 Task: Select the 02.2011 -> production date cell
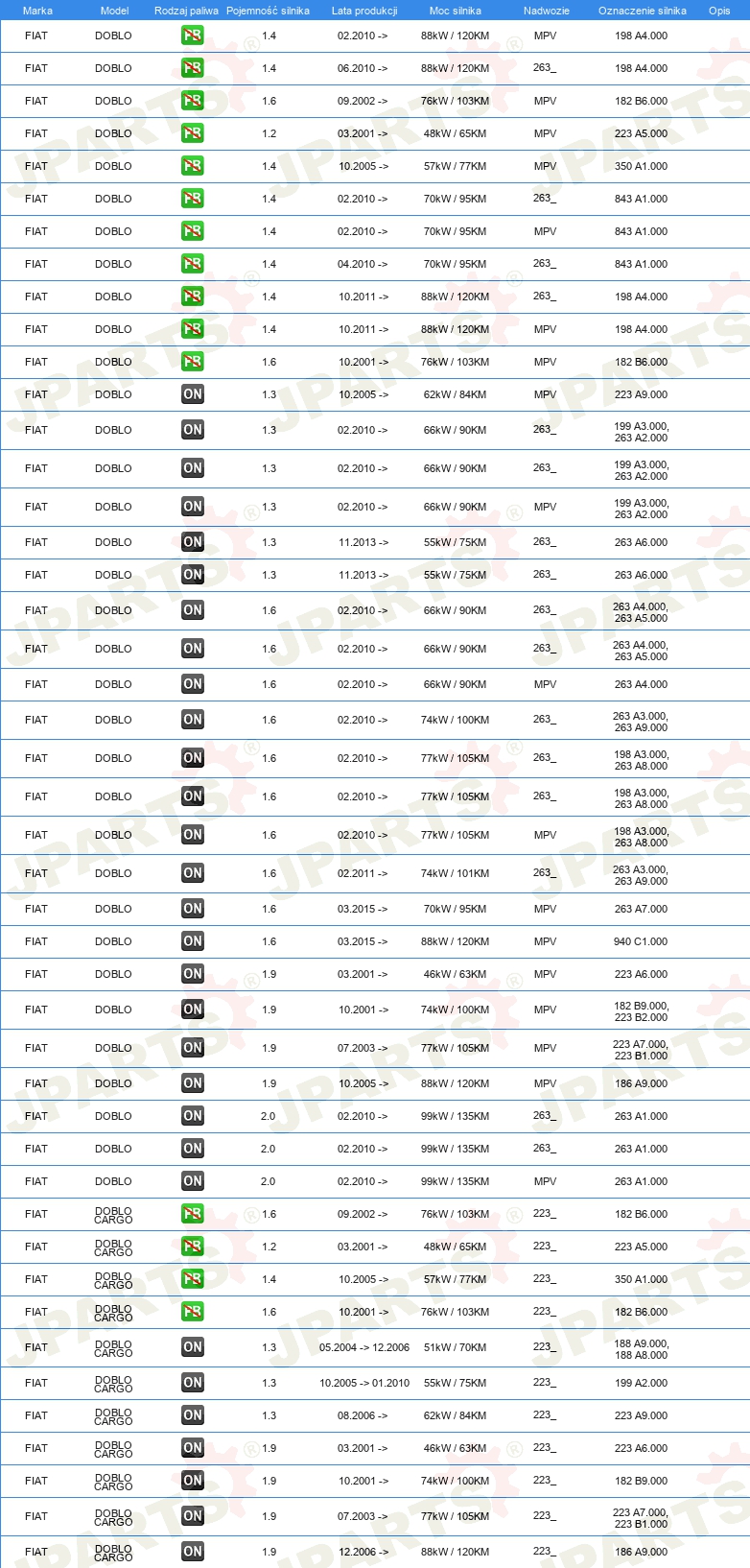(363, 873)
